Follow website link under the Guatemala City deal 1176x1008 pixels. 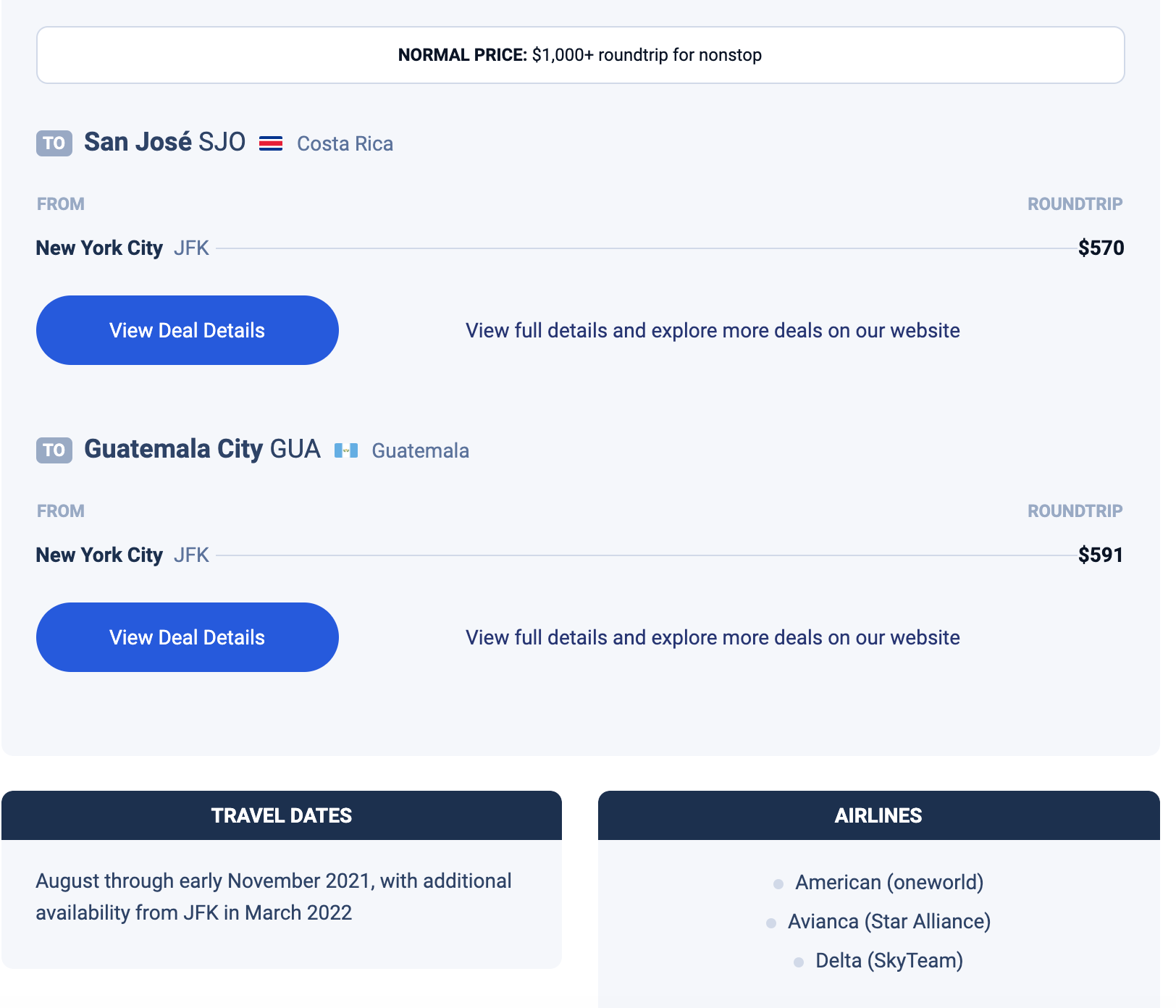pos(713,637)
